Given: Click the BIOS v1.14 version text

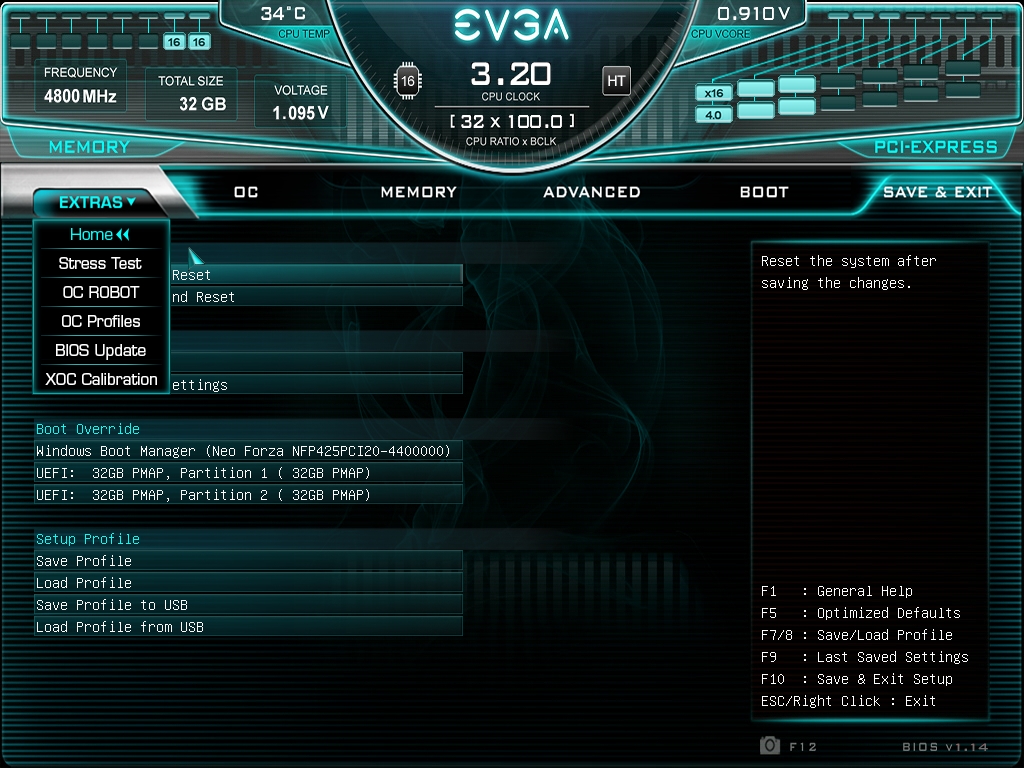Looking at the screenshot, I should [945, 746].
